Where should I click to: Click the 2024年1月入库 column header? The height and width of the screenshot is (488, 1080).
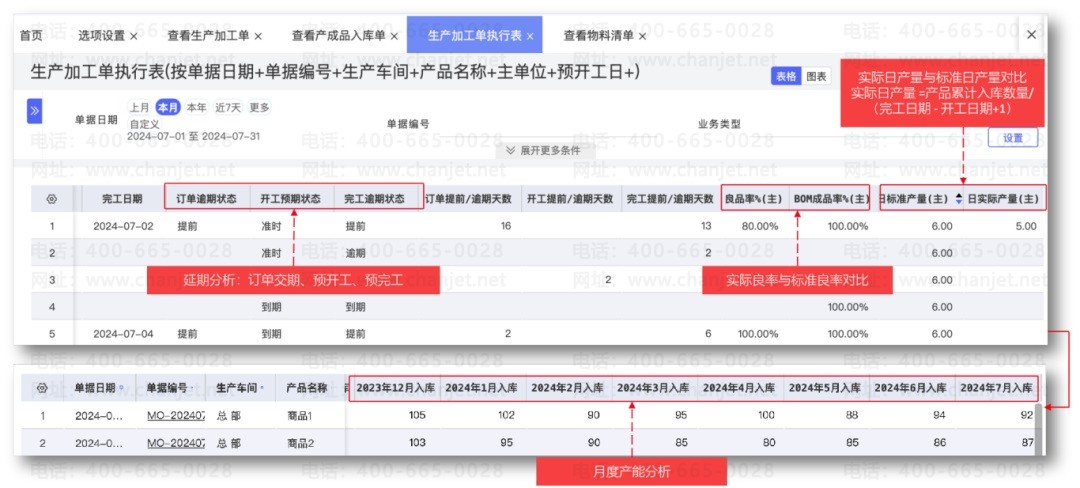[x=481, y=388]
